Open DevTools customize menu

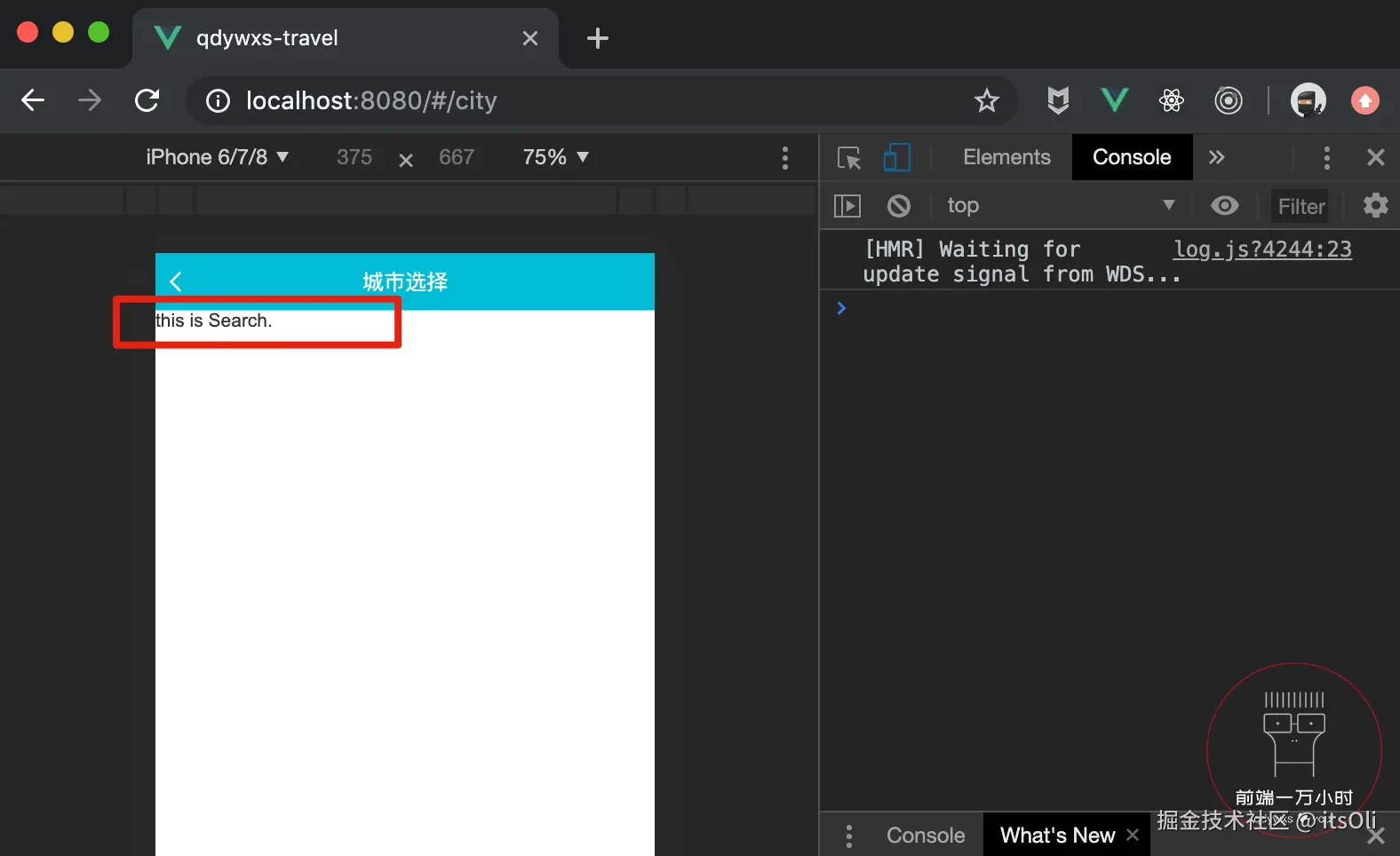click(x=1326, y=158)
